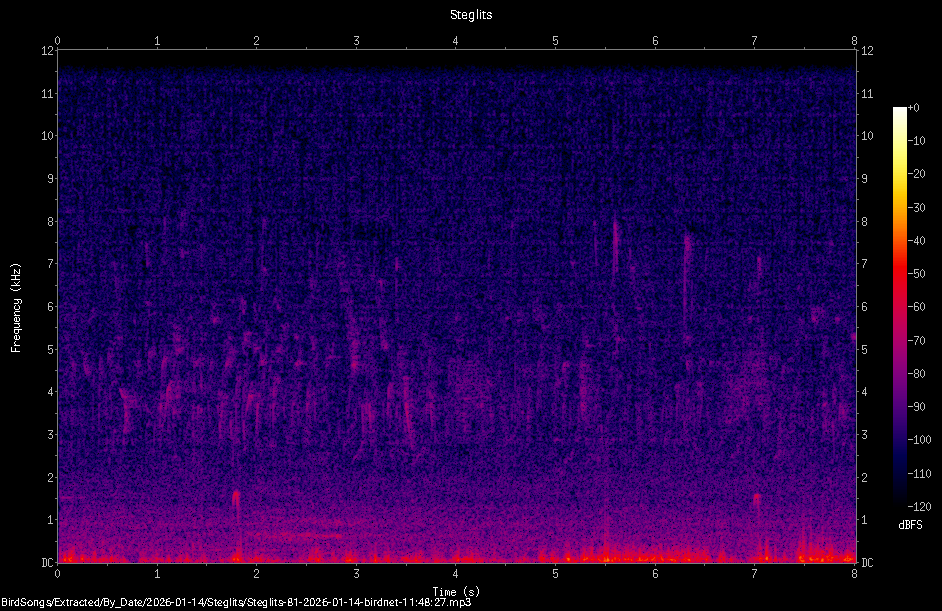The height and width of the screenshot is (611, 942).
Task: Click the 8 kHz label on right axis
Action: tap(865, 221)
